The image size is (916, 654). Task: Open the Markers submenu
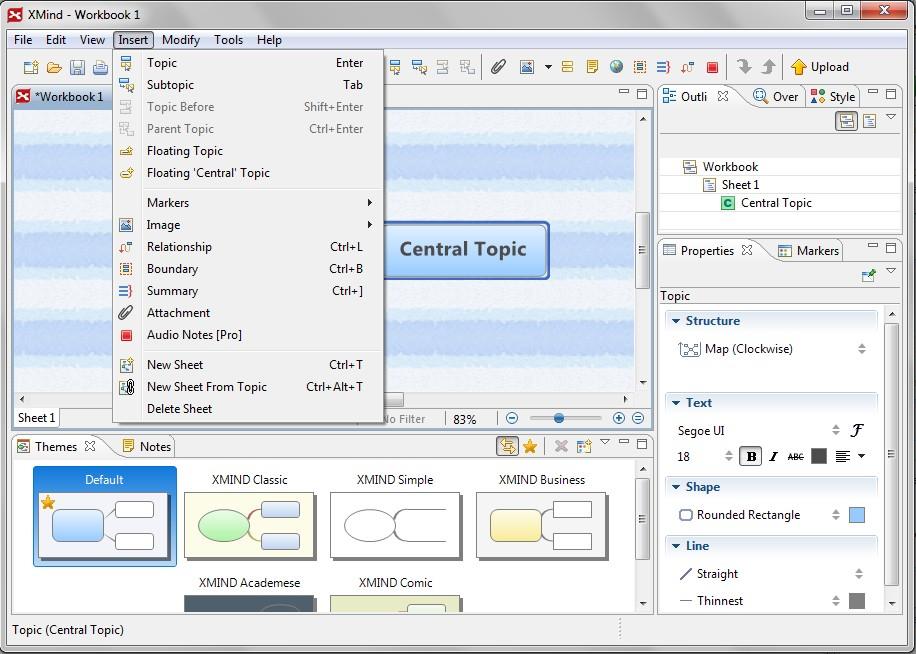point(248,203)
